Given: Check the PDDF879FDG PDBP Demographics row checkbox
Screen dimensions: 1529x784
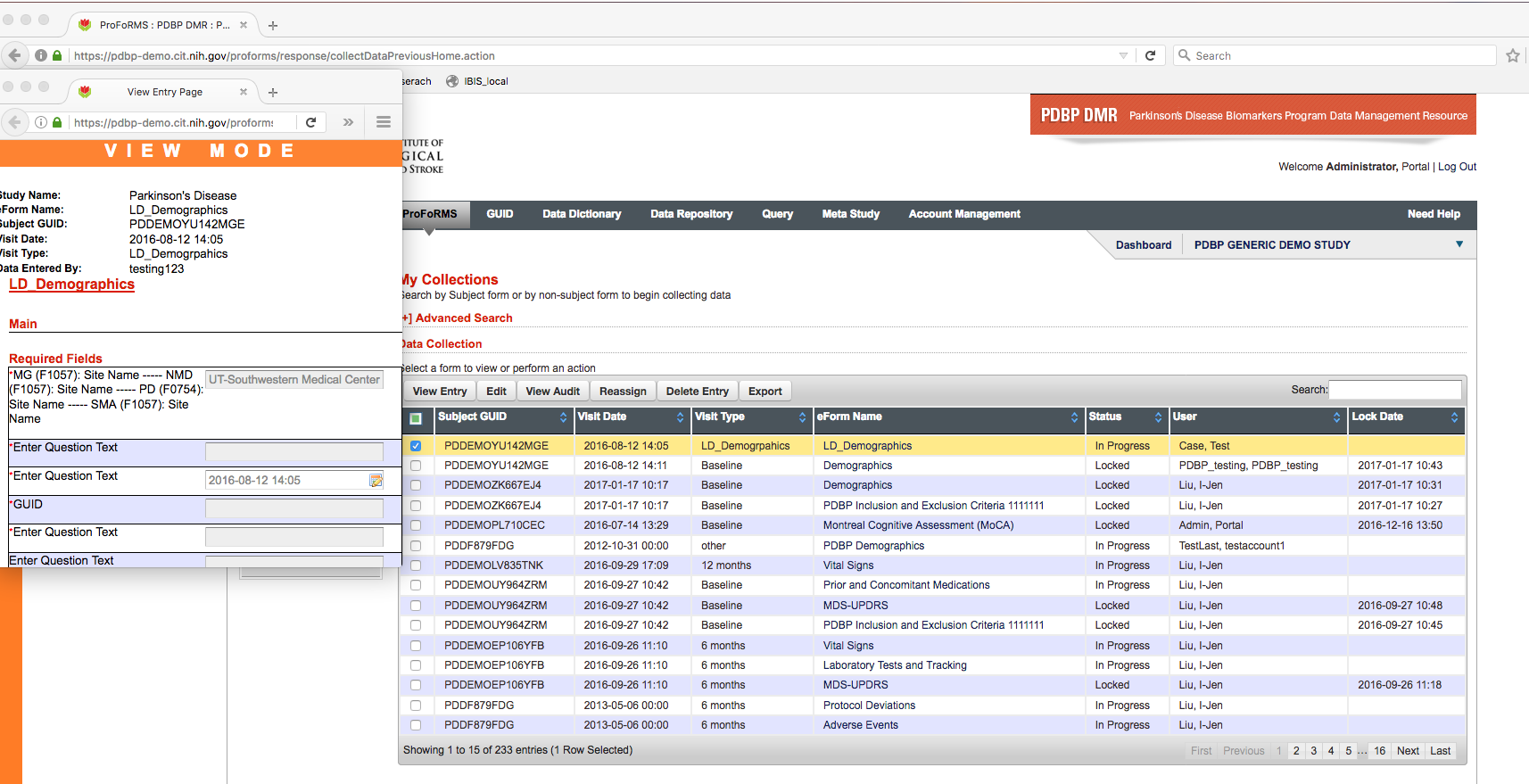Looking at the screenshot, I should tap(416, 546).
